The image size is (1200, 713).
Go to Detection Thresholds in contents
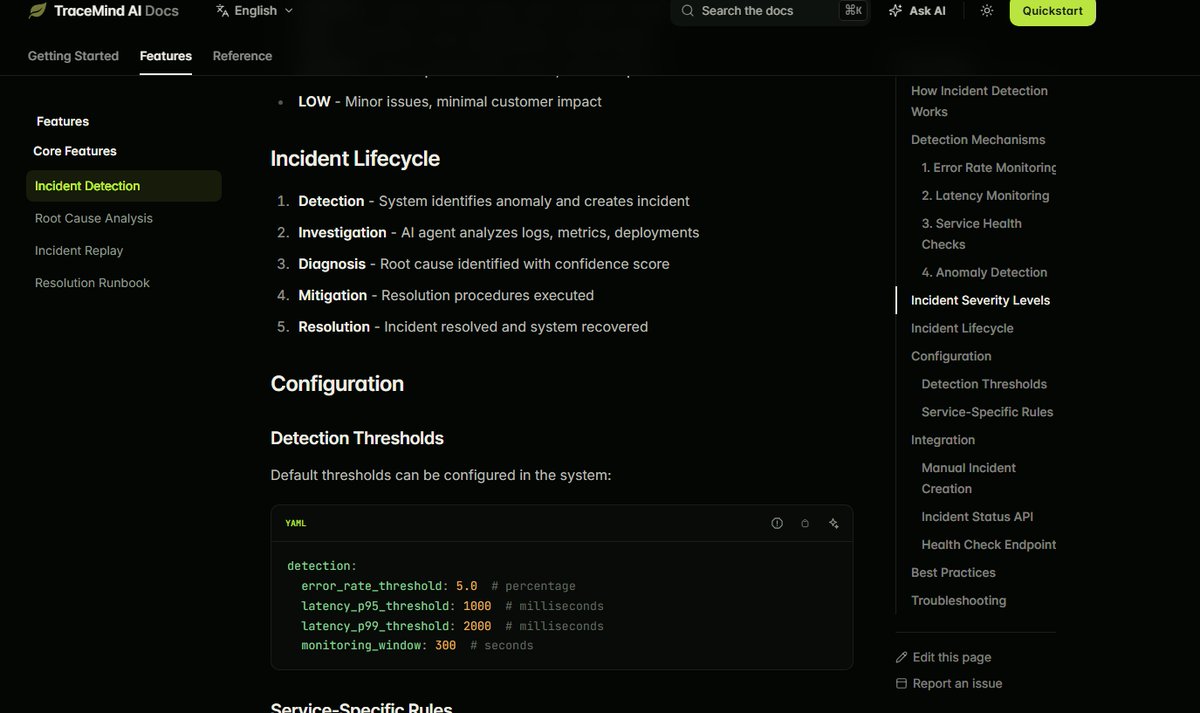coord(984,384)
